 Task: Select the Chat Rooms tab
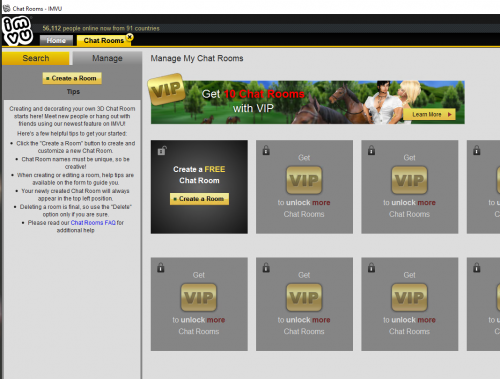point(104,41)
